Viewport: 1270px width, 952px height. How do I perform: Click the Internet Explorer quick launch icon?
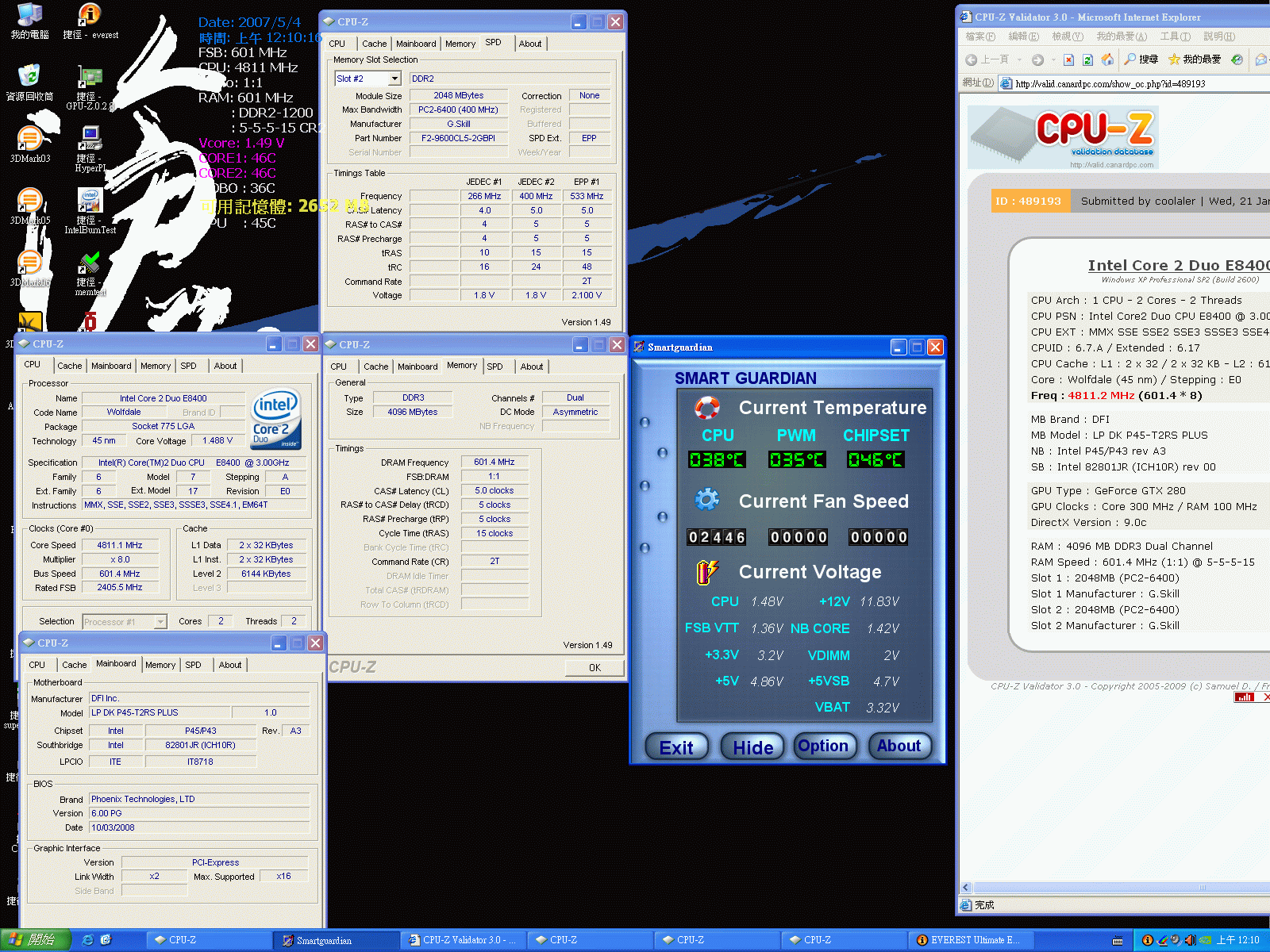pos(87,940)
